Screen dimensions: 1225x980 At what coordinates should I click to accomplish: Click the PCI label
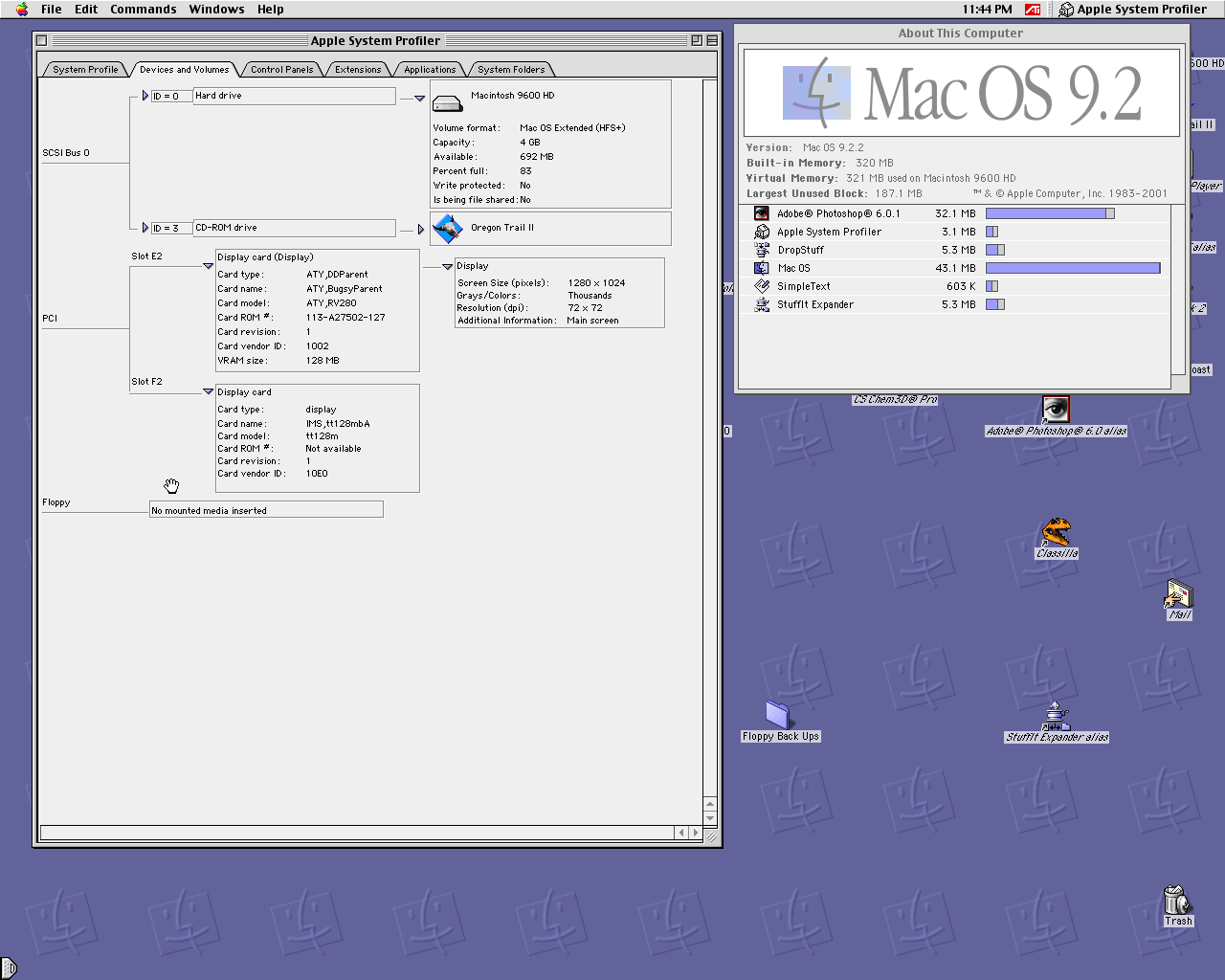click(50, 319)
